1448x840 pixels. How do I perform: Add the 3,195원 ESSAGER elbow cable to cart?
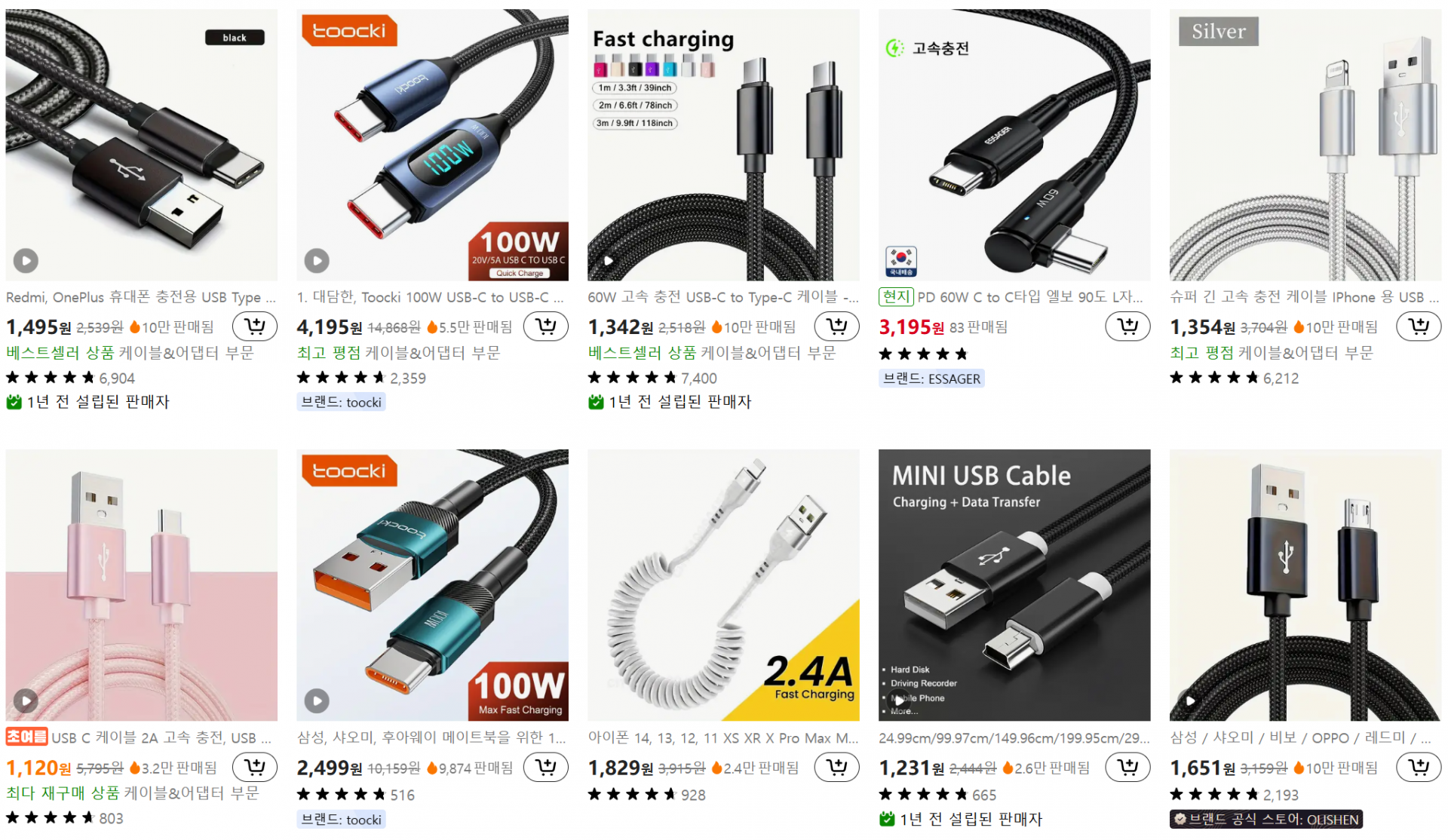click(1127, 326)
